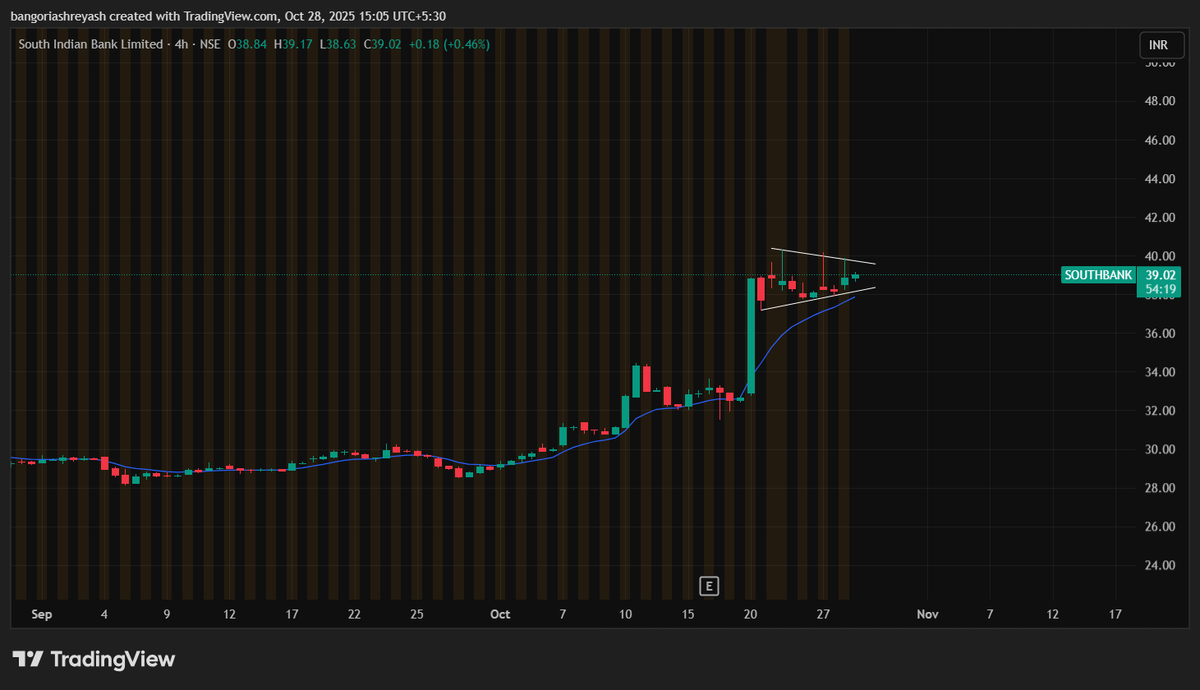The image size is (1200, 690).
Task: Select the lower white triangle trendline
Action: [818, 298]
